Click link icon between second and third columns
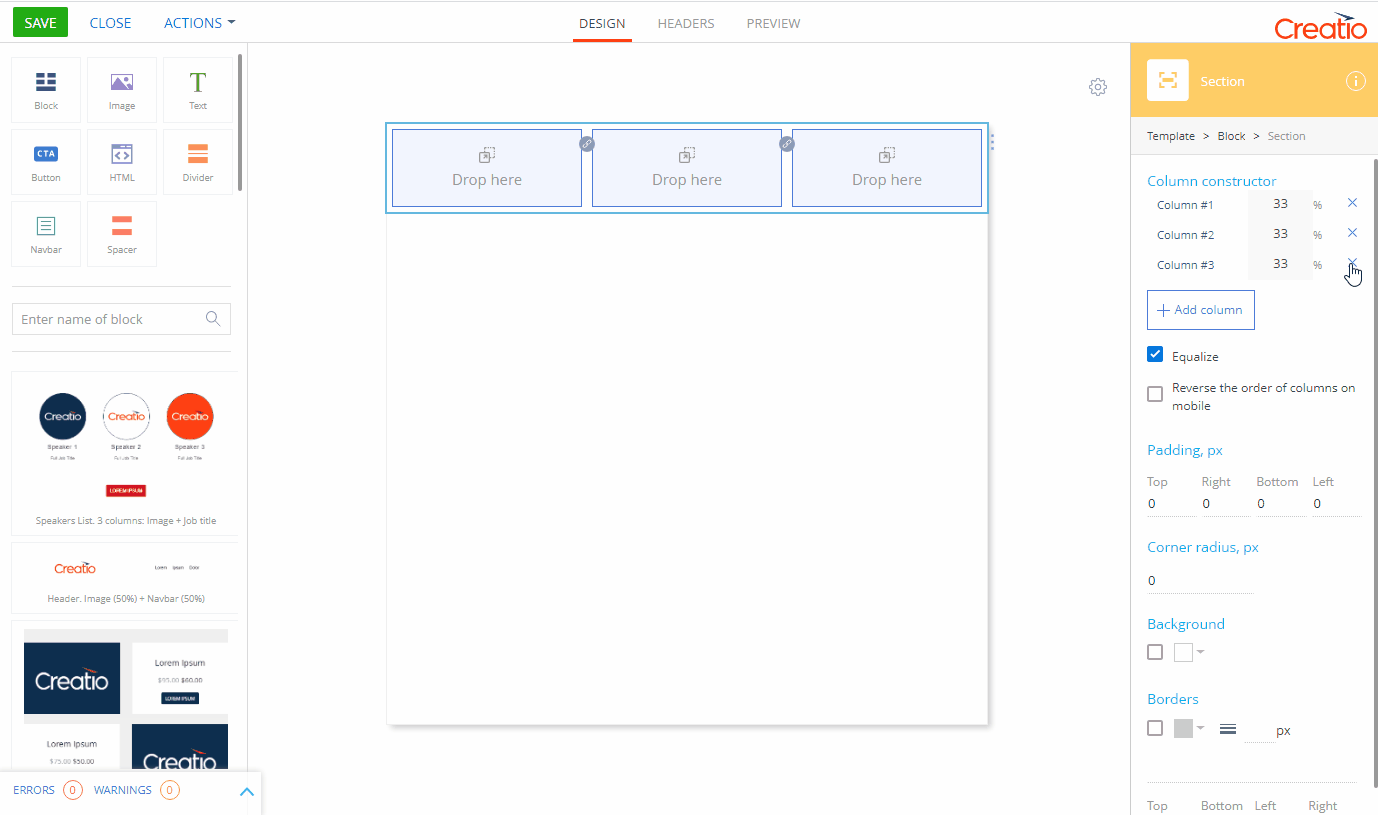The image size is (1378, 815). (x=787, y=144)
